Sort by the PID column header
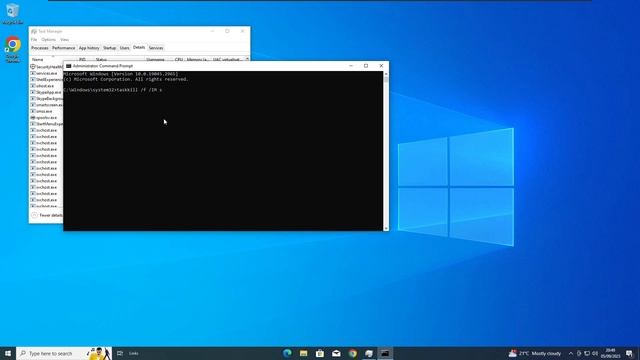640x360 pixels. click(x=82, y=60)
